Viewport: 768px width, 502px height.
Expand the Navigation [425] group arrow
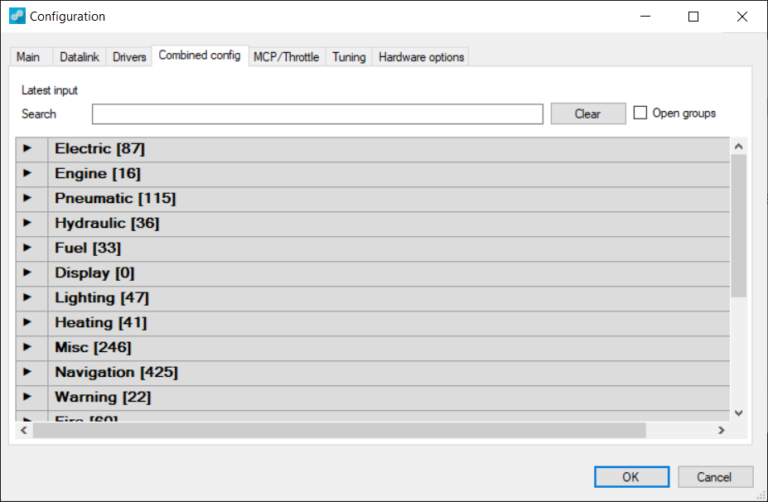point(28,372)
